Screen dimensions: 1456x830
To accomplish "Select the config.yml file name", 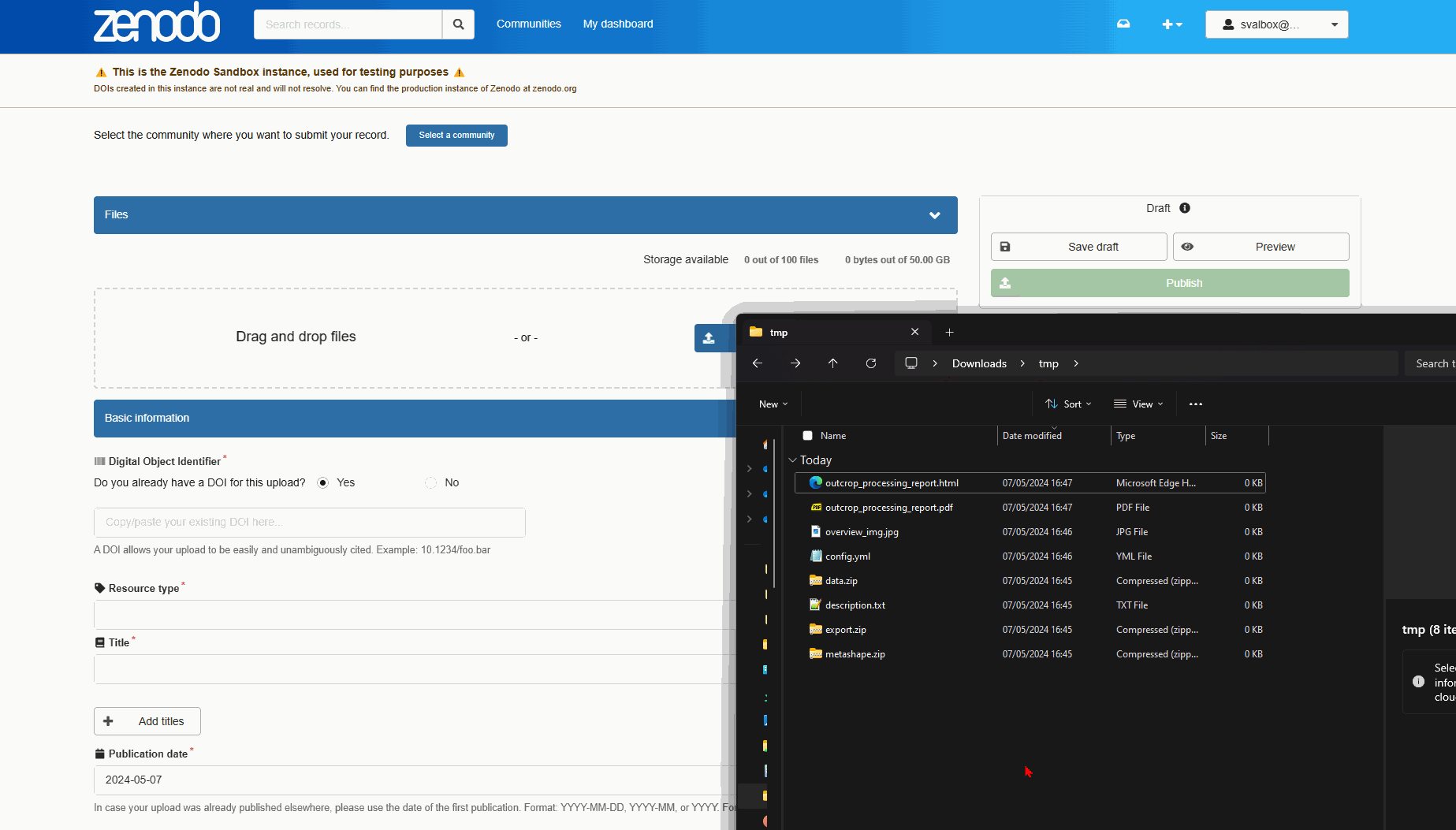I will point(847,556).
